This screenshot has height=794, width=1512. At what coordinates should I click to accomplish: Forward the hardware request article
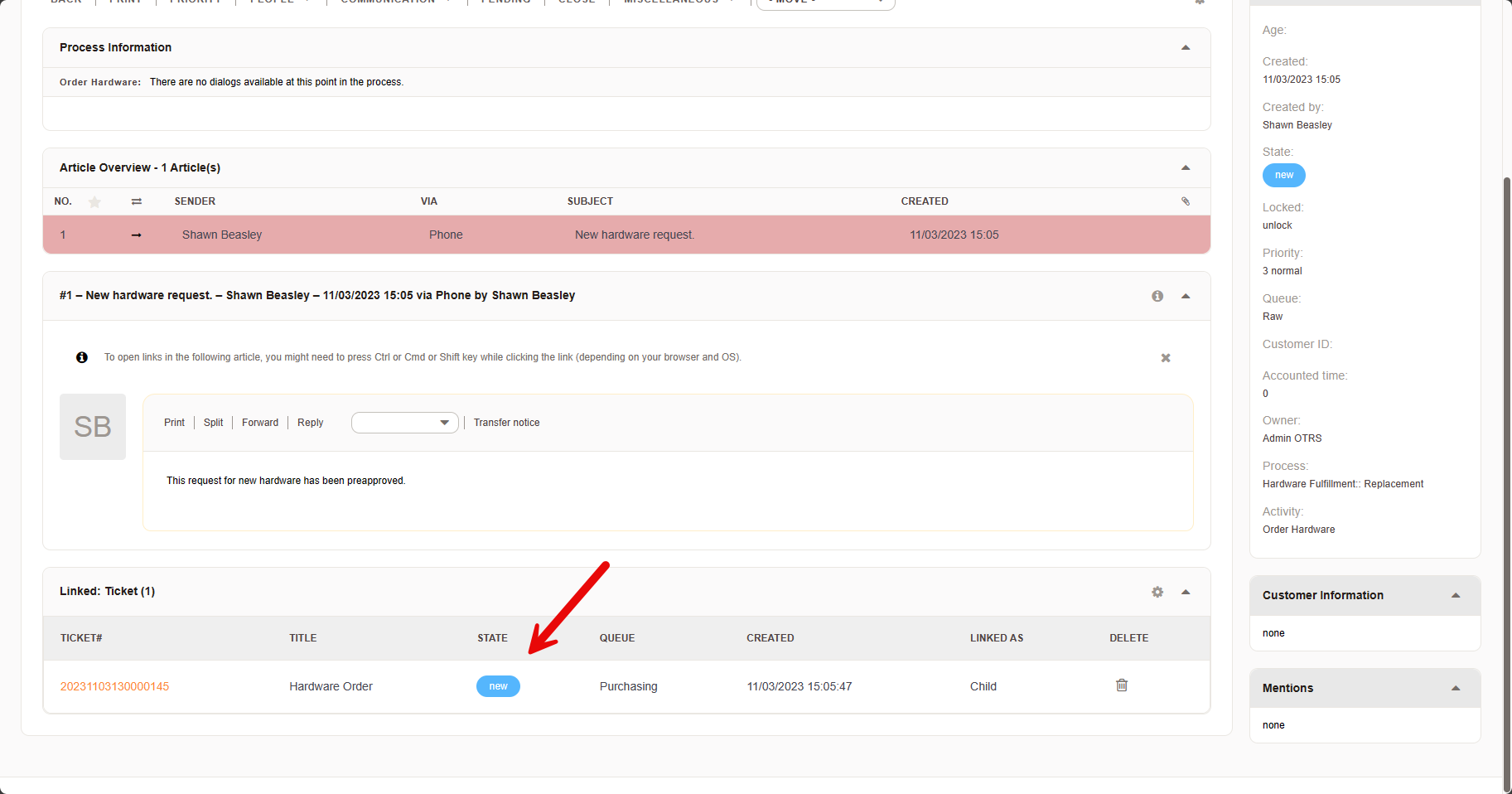[260, 423]
